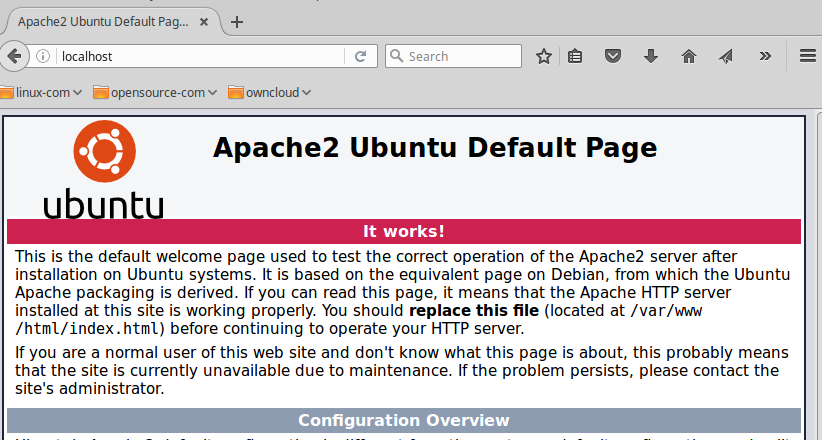Open the Firefox hamburger menu
This screenshot has width=822, height=440.
point(807,57)
